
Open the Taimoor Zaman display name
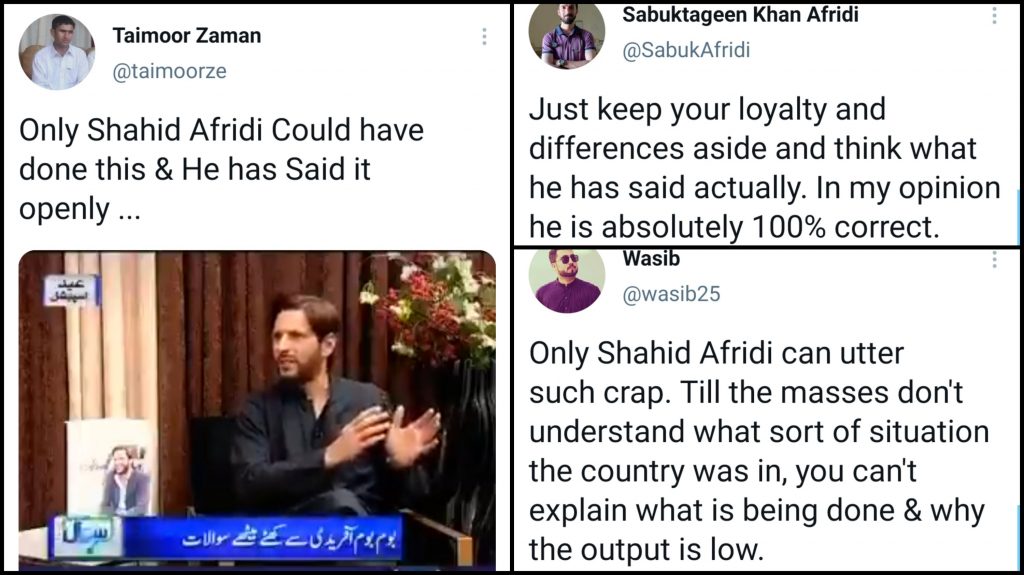[187, 35]
